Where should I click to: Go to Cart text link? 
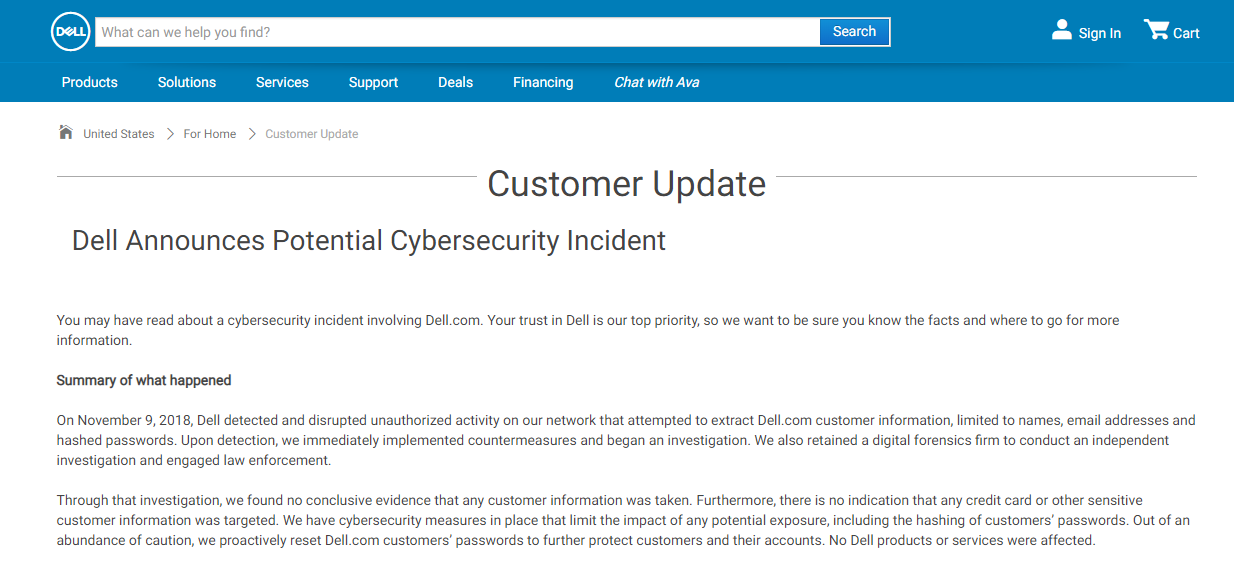point(1186,33)
